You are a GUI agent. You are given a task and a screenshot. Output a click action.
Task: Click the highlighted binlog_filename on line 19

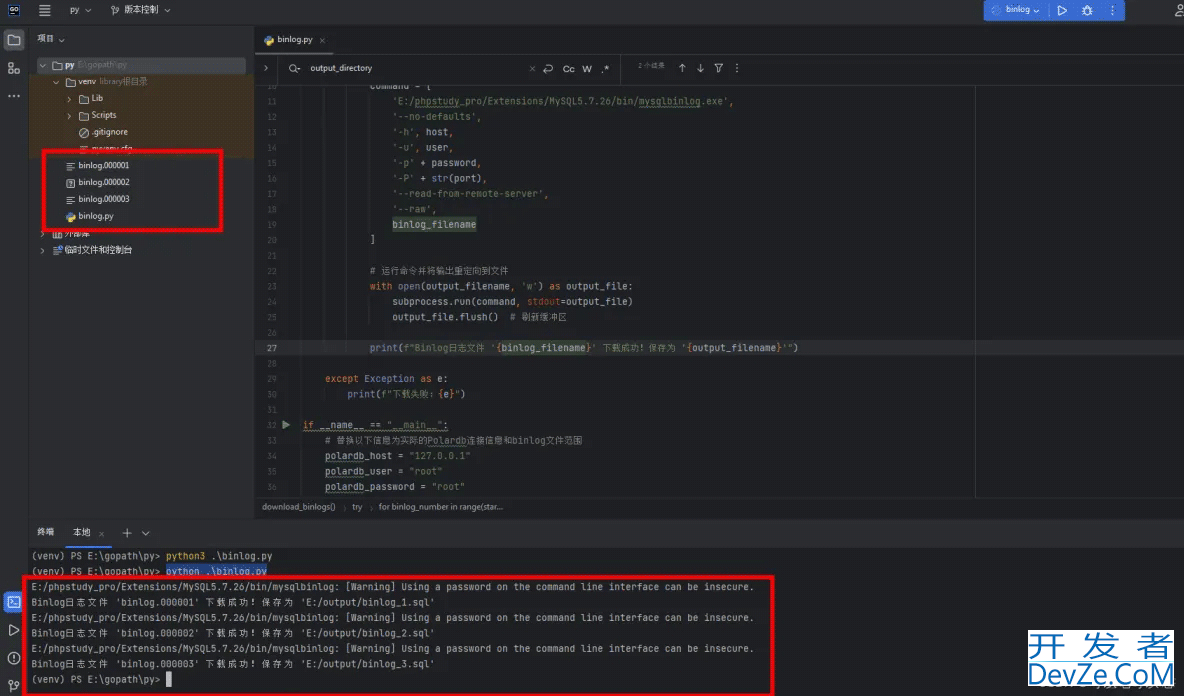click(434, 224)
